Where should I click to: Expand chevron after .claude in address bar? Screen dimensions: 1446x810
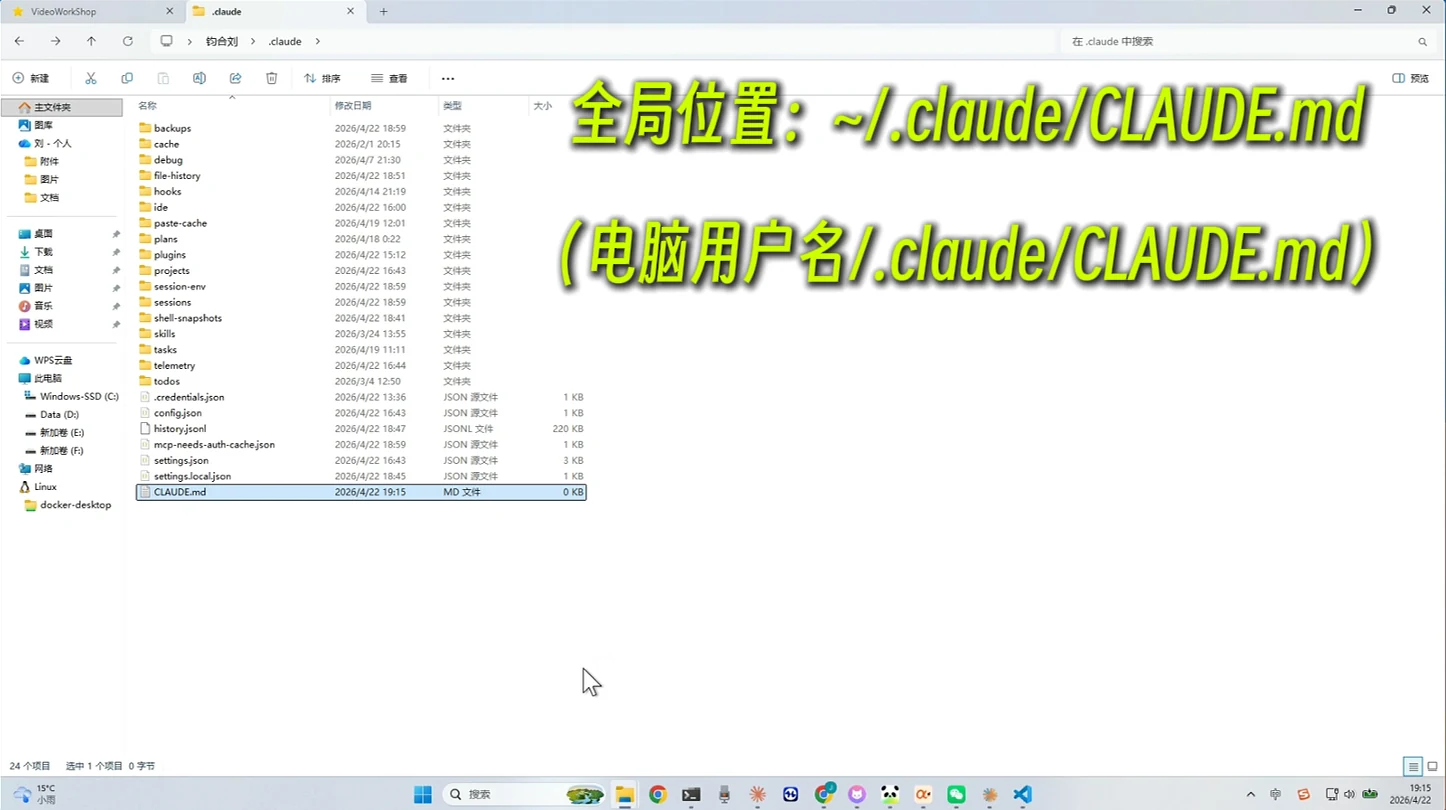(318, 42)
